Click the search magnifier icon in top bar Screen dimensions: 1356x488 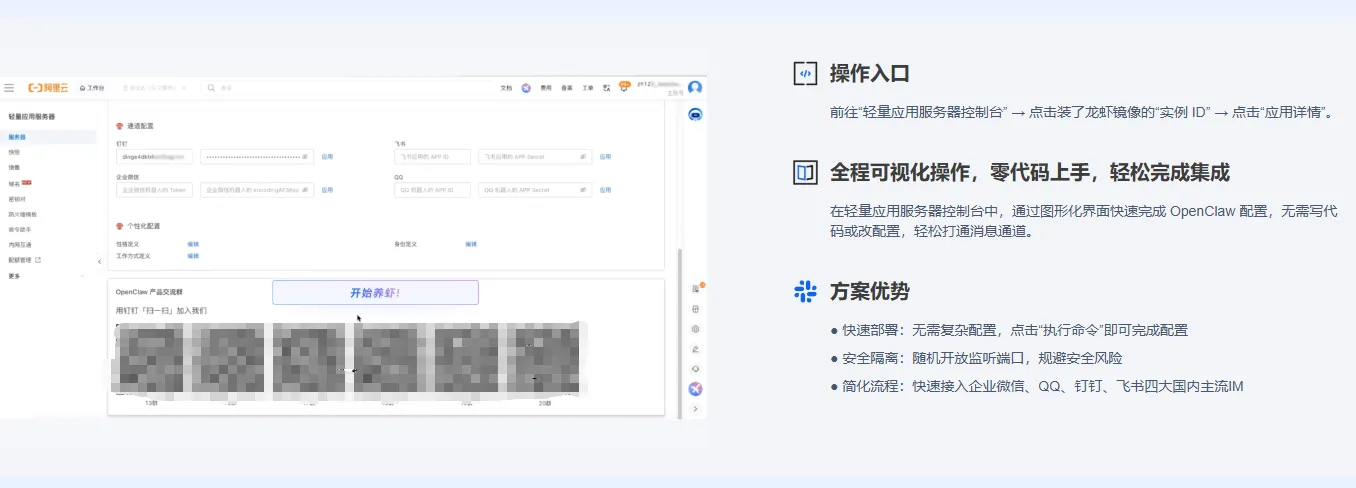click(211, 88)
